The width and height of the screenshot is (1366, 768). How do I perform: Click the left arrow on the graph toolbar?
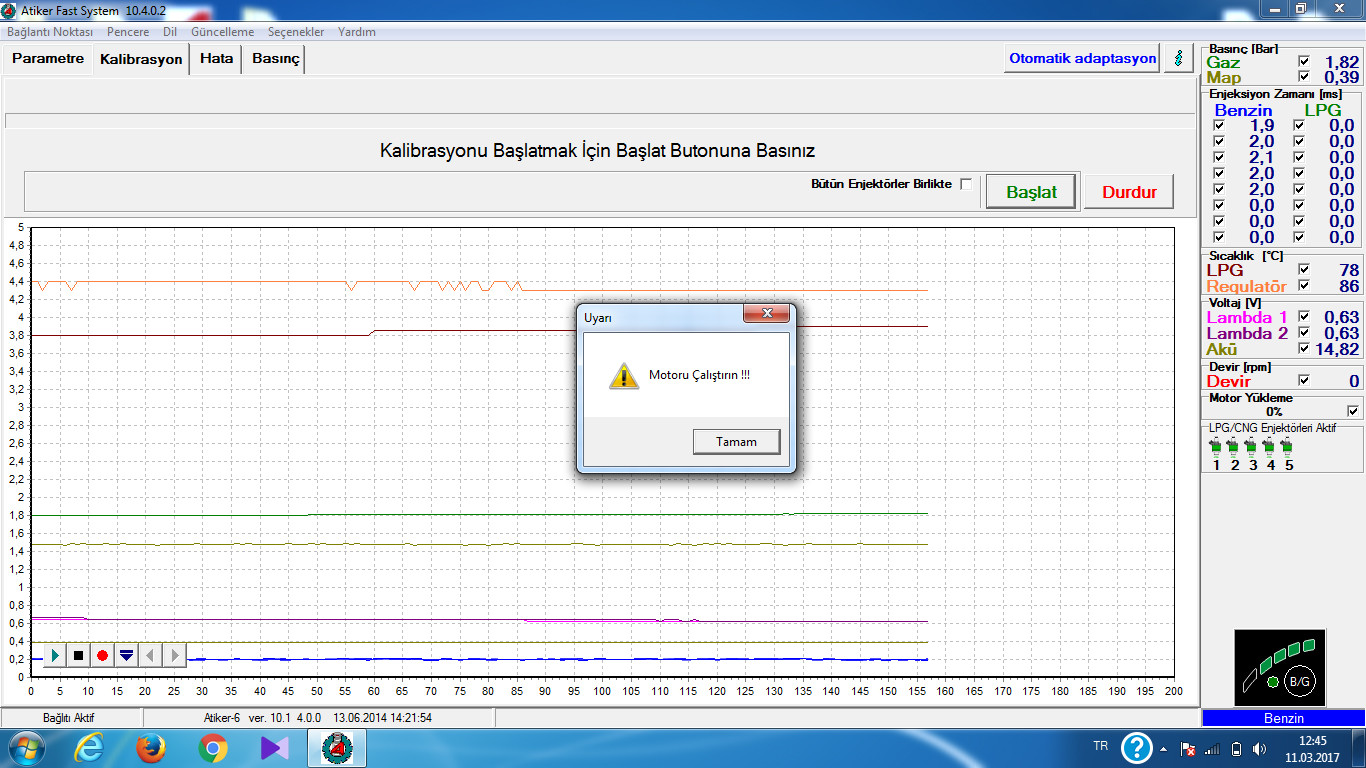[150, 655]
